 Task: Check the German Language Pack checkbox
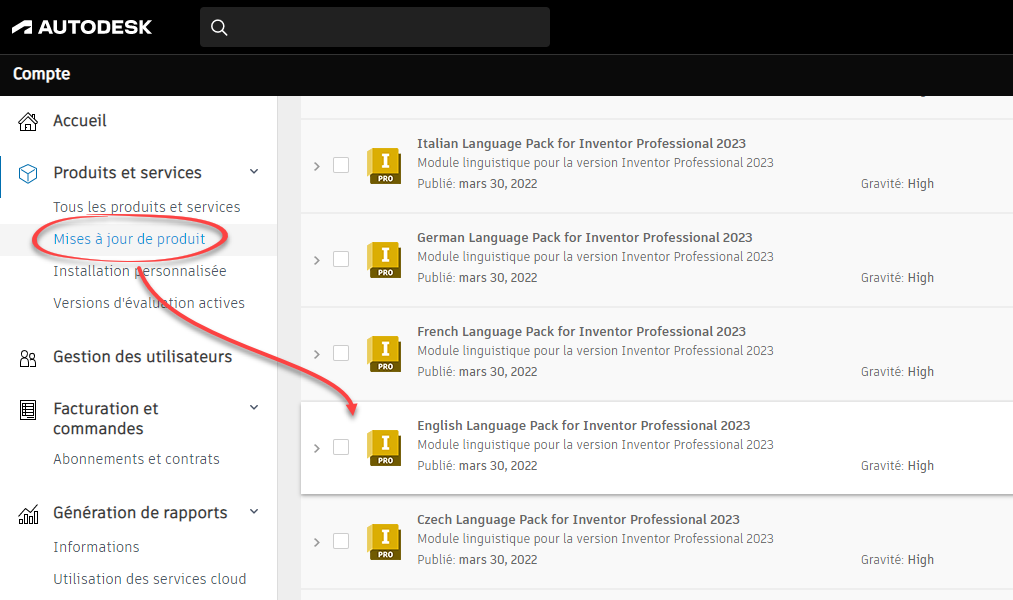point(341,259)
